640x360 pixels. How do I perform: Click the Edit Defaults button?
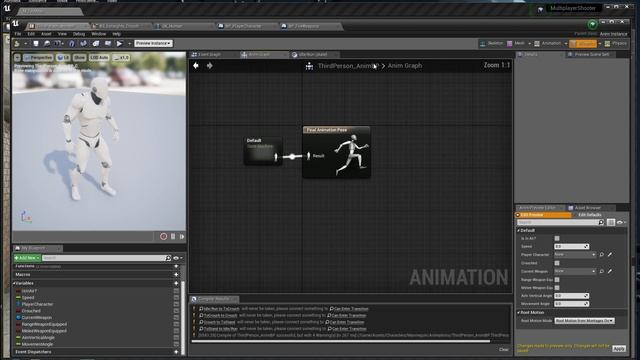(x=590, y=215)
